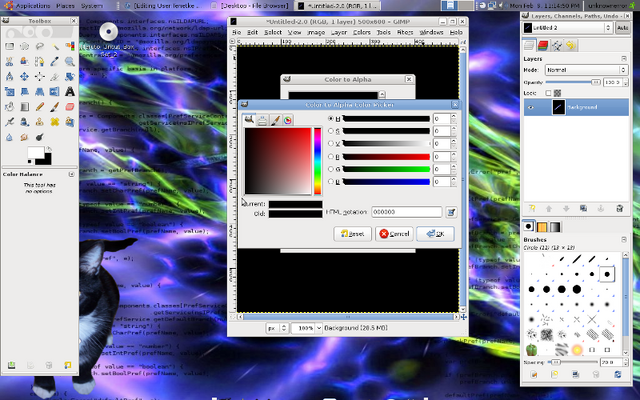Open the Places menu in top panel
The image size is (640, 400).
tap(65, 6)
